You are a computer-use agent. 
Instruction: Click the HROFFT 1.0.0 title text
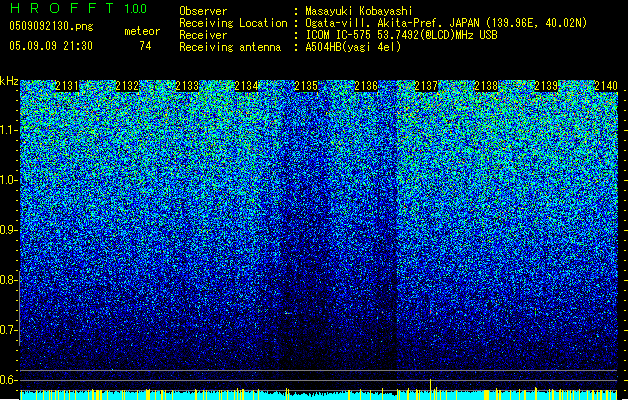[78, 8]
